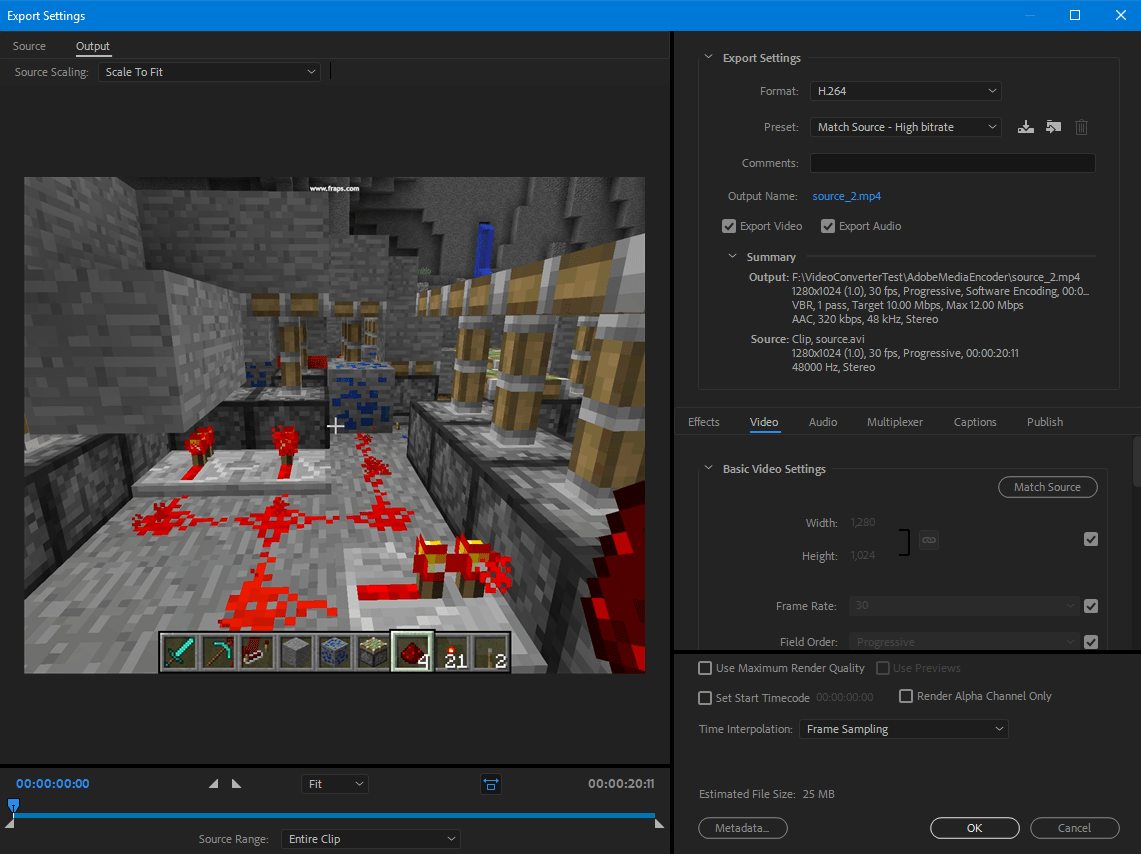Click the current timecode 00:00:00:00
1141x854 pixels.
click(52, 783)
